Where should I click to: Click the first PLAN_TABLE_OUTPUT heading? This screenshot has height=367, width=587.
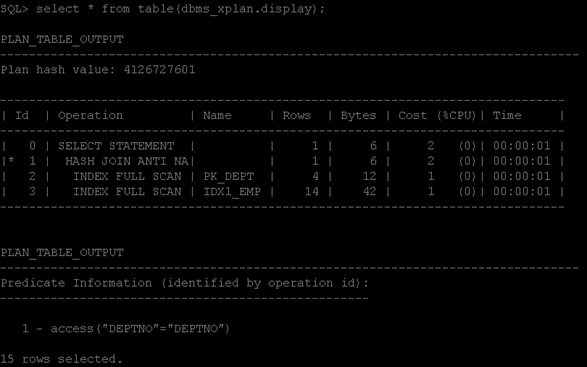[x=62, y=39]
